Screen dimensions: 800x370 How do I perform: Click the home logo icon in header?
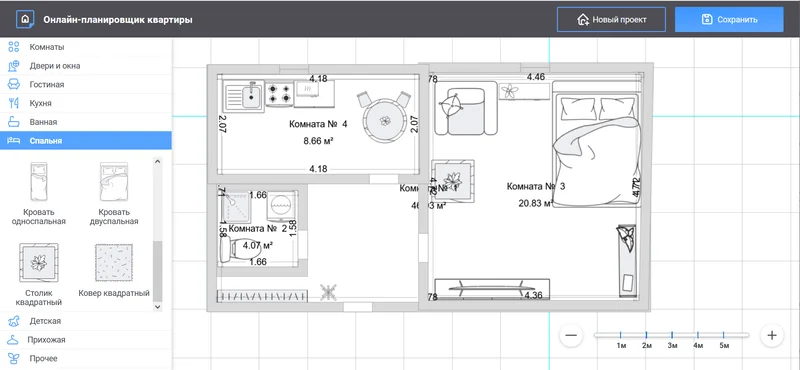click(x=25, y=19)
